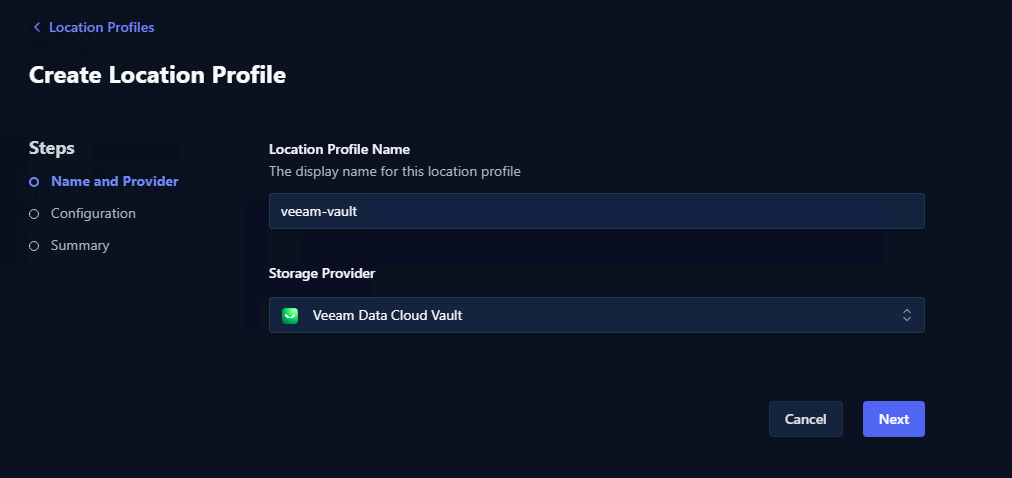Viewport: 1012px width, 478px height.
Task: Click the green Veeam provider logo
Action: pyautogui.click(x=291, y=315)
